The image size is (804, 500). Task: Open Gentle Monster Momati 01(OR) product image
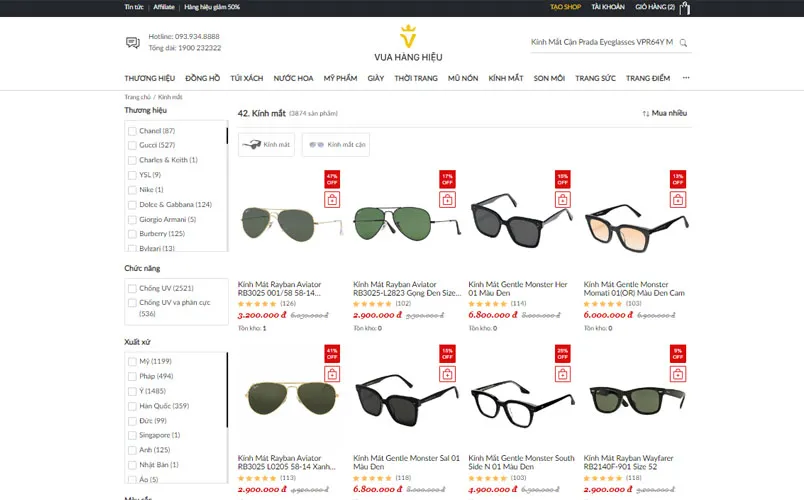[x=636, y=227]
